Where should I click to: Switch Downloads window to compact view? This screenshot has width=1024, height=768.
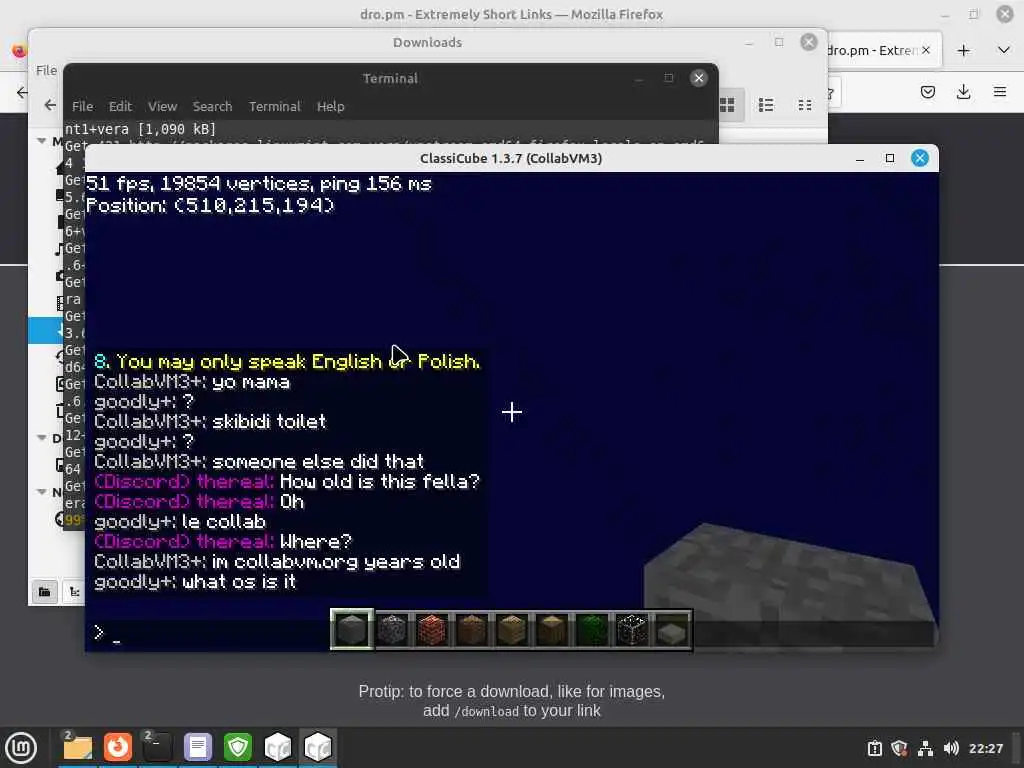[805, 104]
